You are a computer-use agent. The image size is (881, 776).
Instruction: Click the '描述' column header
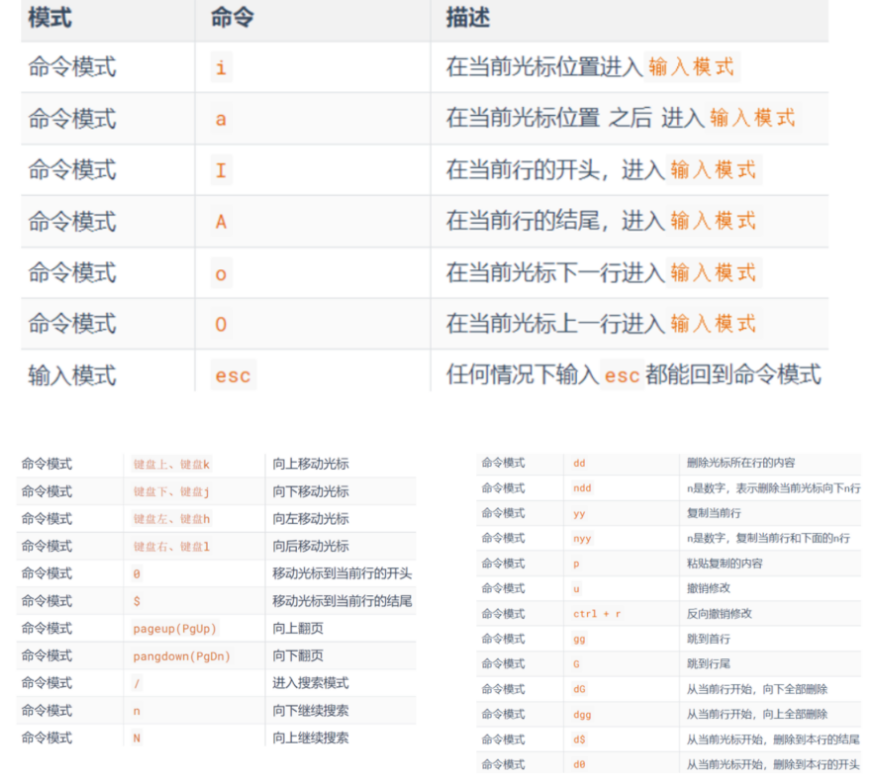tap(468, 17)
